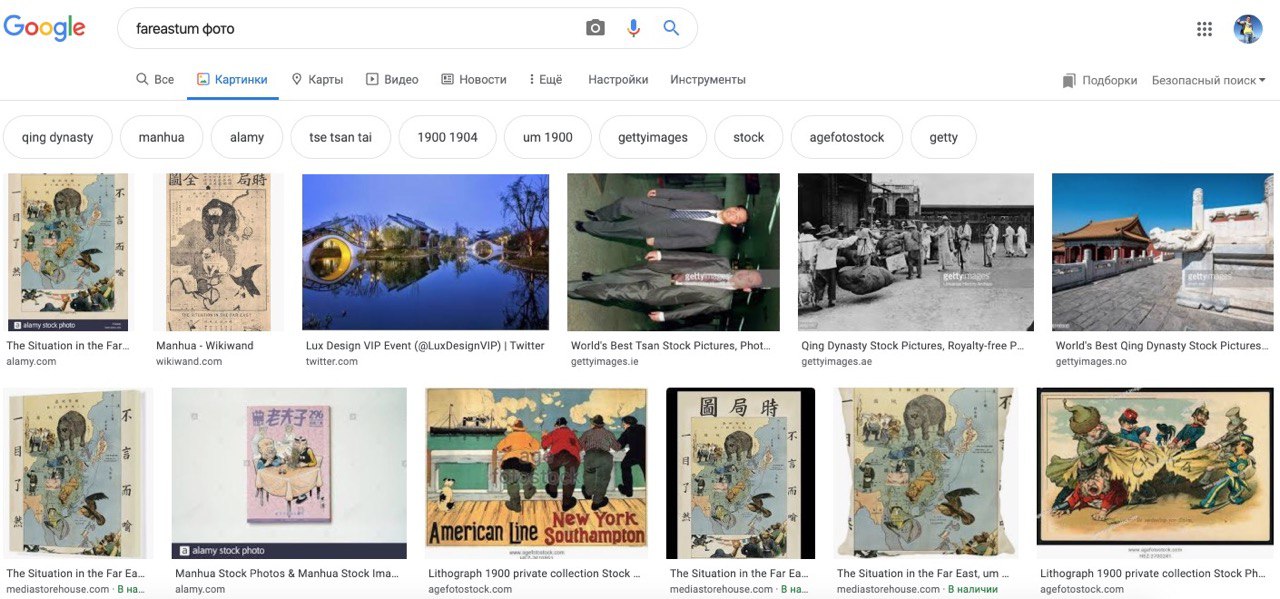The height and width of the screenshot is (599, 1280).
Task: Filter by 'alamy' chip
Action: pyautogui.click(x=247, y=138)
